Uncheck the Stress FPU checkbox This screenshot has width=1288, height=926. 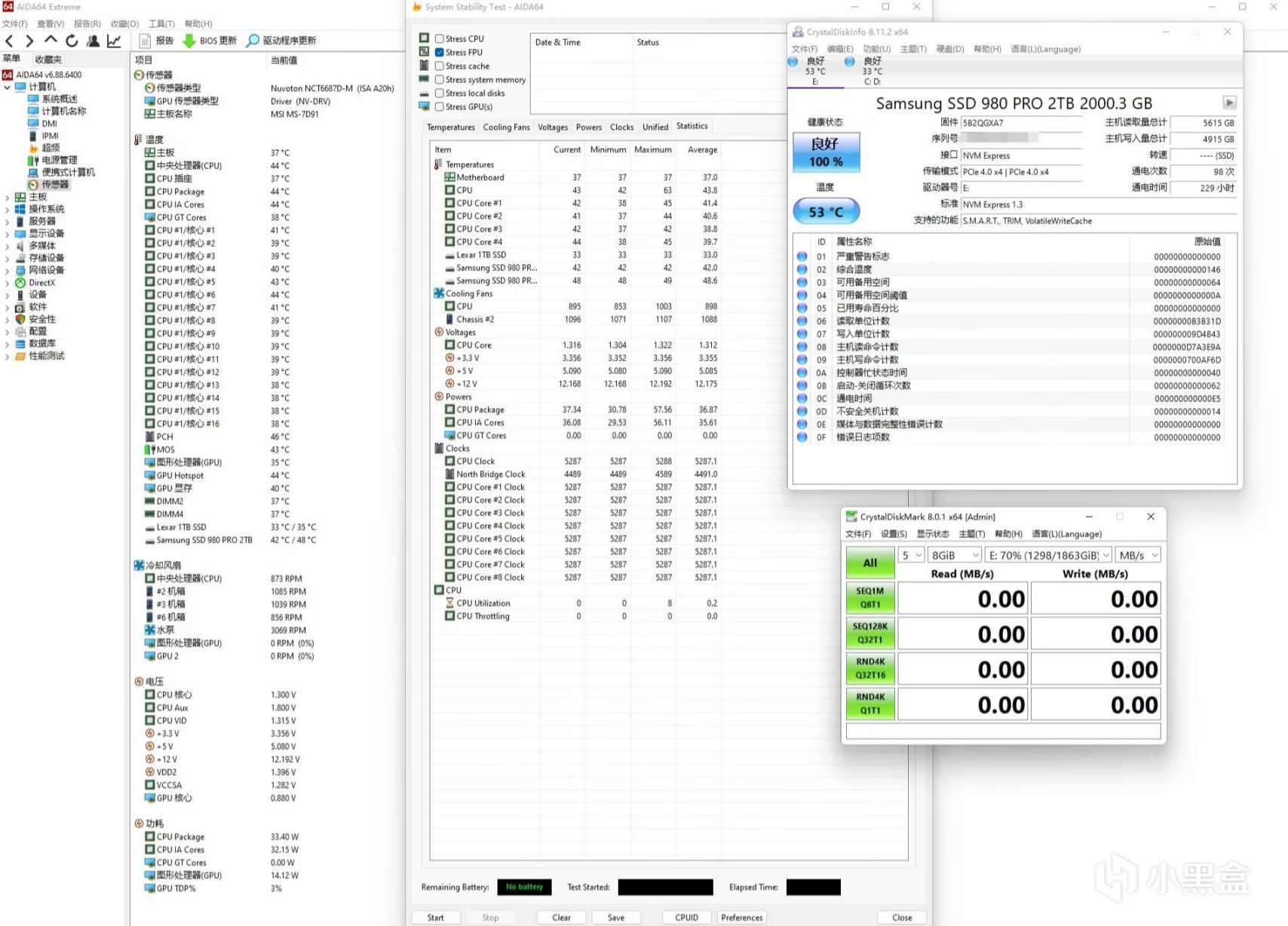(439, 52)
